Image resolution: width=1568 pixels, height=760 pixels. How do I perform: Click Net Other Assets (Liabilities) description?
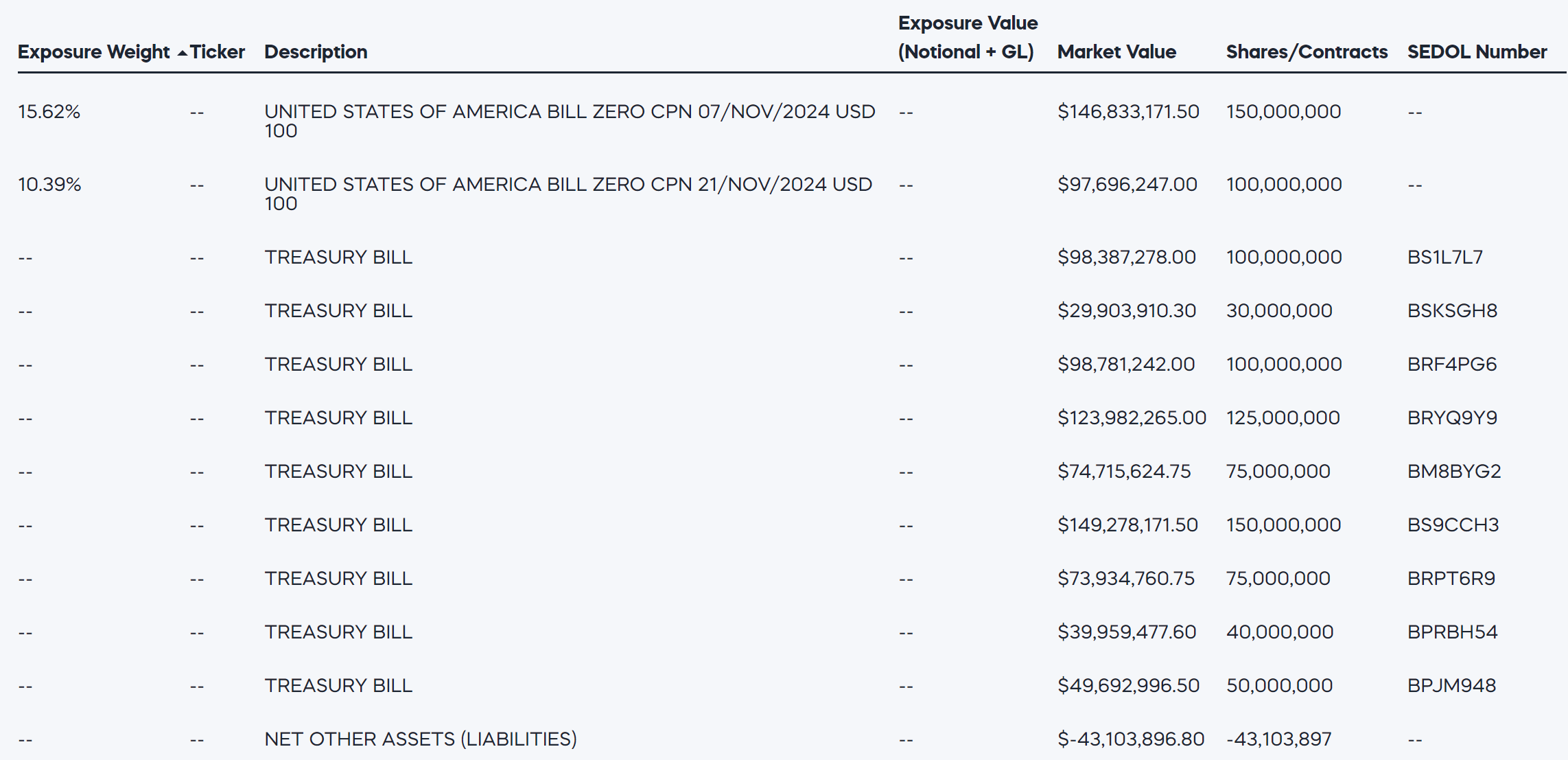pyautogui.click(x=421, y=739)
